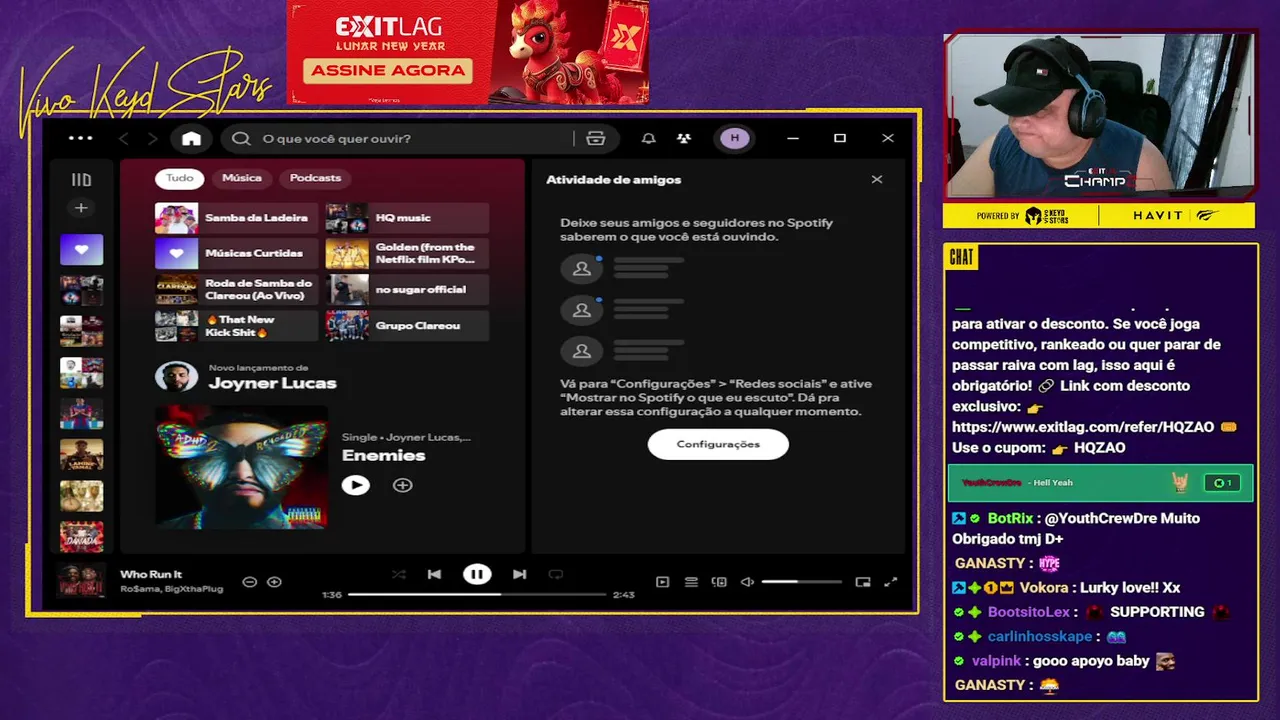The image size is (1280, 720).
Task: Open the Enemies single cover art
Action: [241, 465]
